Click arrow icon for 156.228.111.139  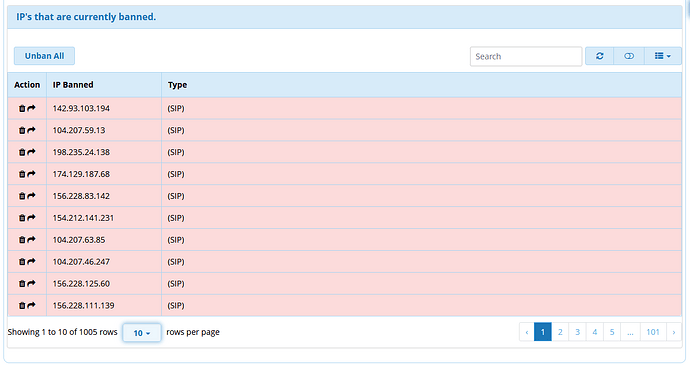pyautogui.click(x=31, y=306)
